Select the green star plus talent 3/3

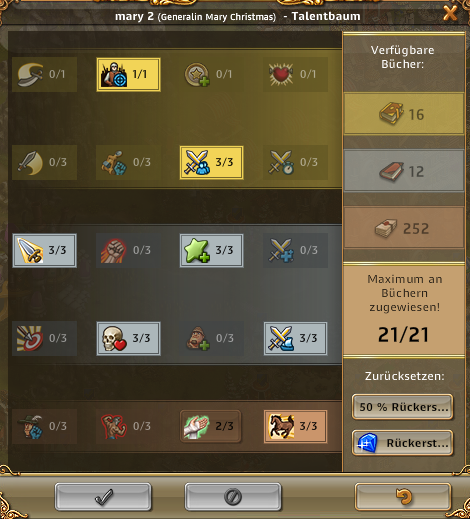tap(211, 250)
